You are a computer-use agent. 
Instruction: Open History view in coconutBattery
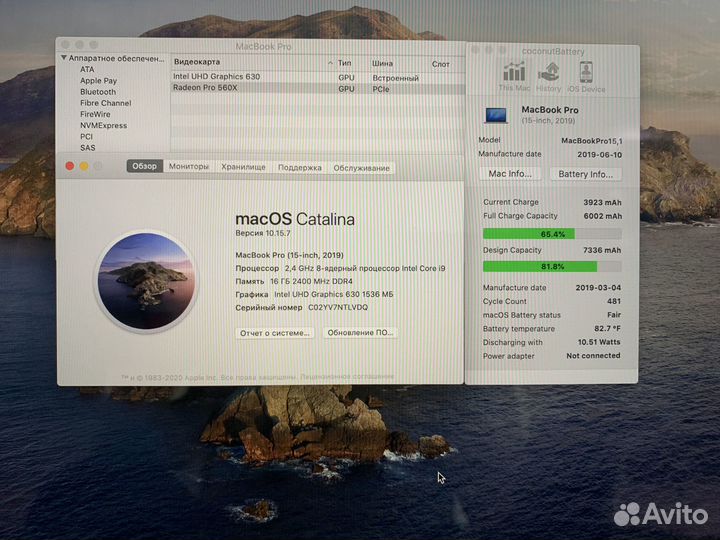point(548,77)
